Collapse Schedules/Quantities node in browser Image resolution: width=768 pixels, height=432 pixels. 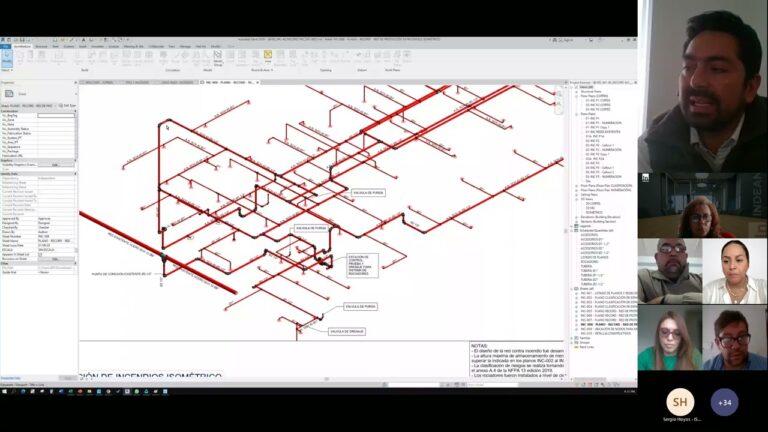(x=572, y=230)
